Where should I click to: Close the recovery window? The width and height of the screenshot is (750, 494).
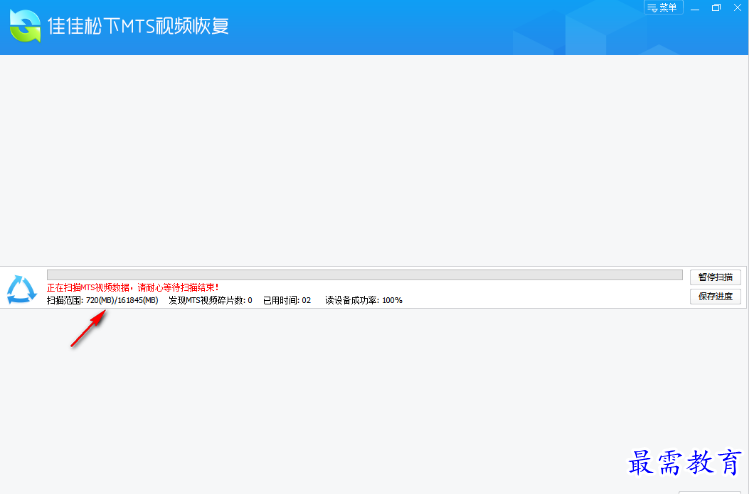(x=737, y=8)
